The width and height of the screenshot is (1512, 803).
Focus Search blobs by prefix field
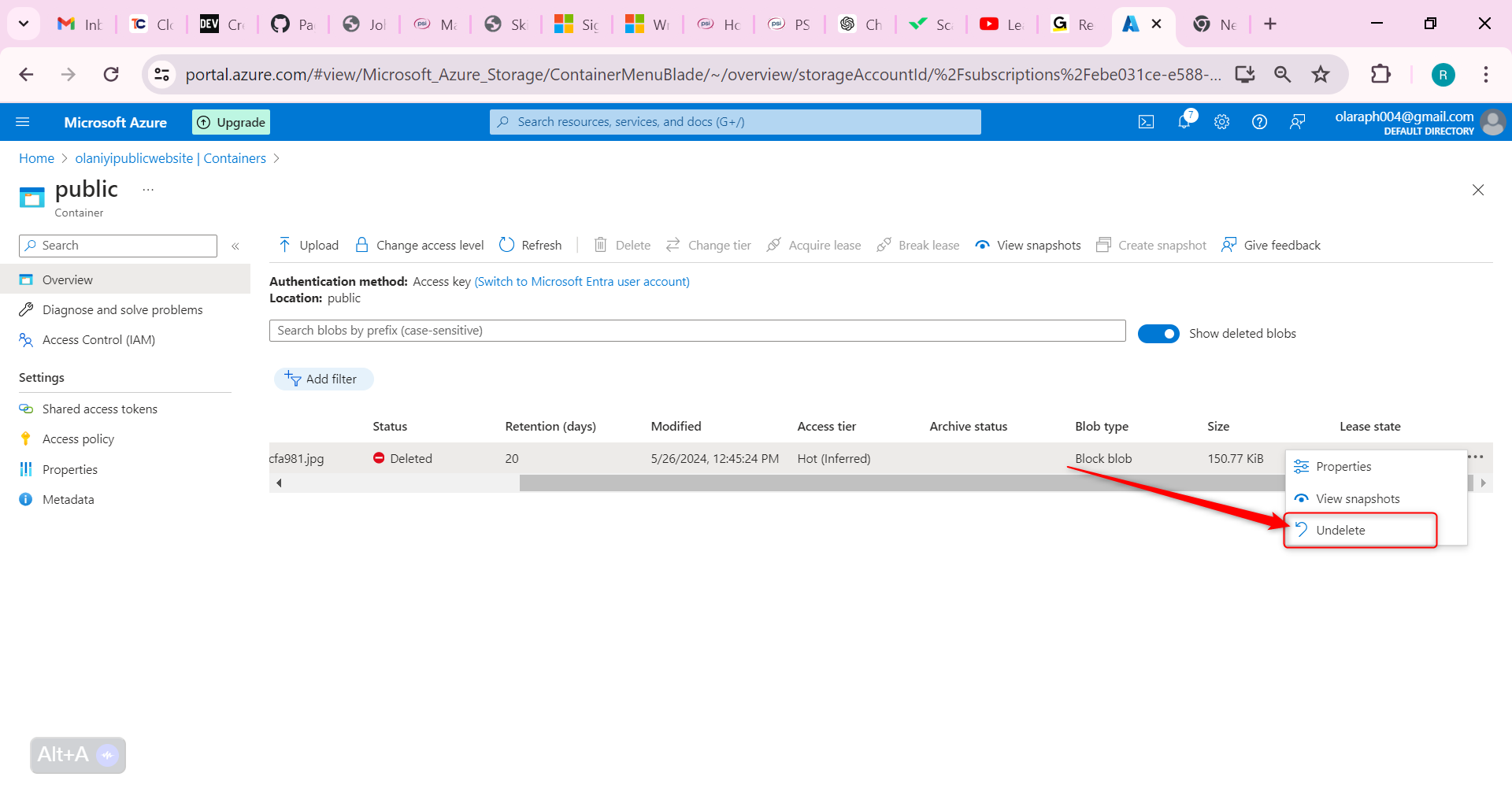pos(698,331)
